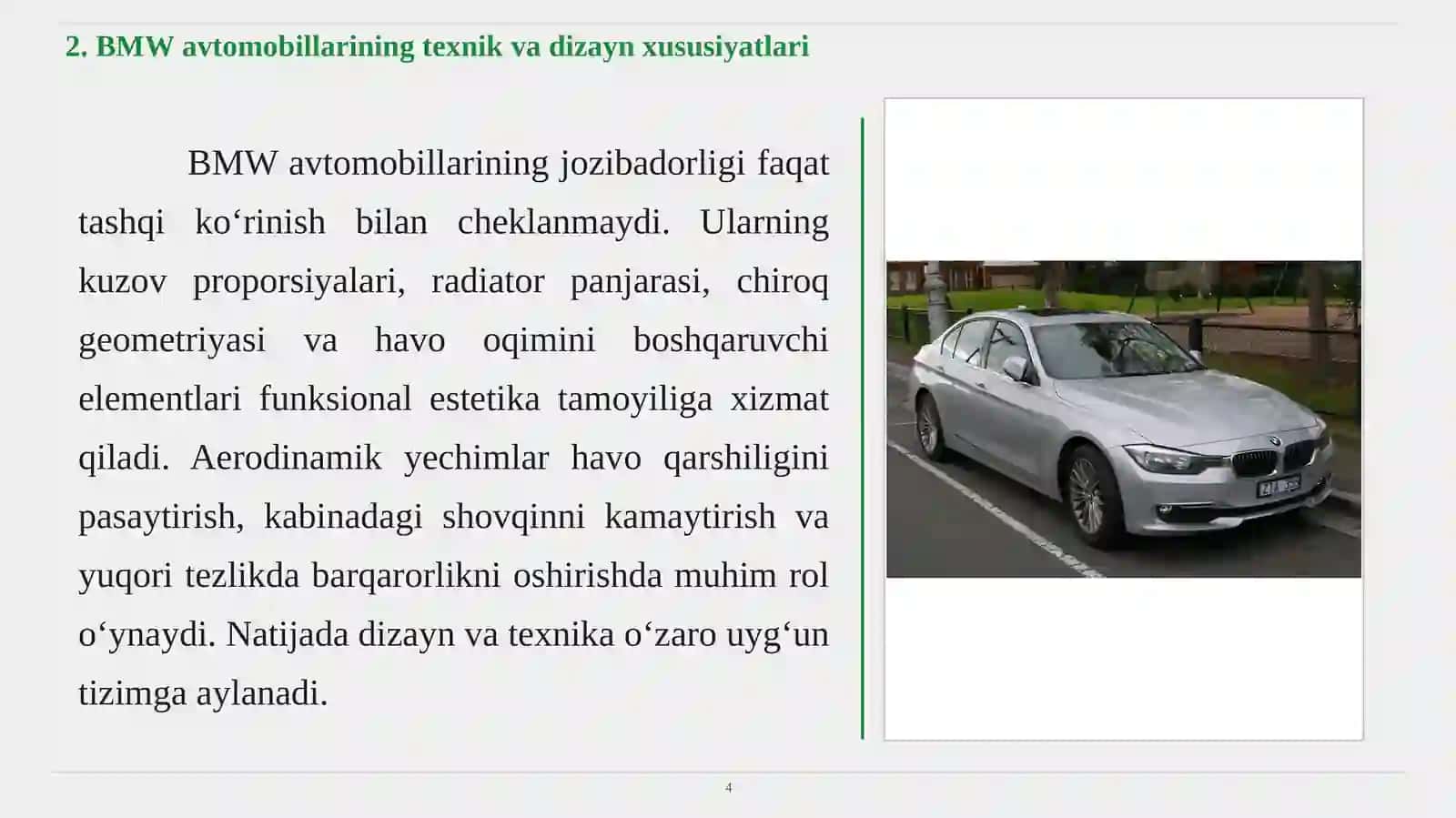Click the slide heading about BMW texnik va dizayn
Image resolution: width=1456 pixels, height=818 pixels.
tap(437, 46)
